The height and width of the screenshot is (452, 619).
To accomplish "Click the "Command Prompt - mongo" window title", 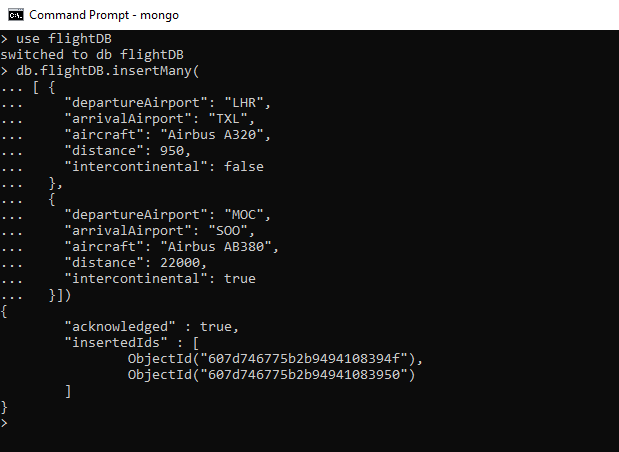I will coord(104,15).
